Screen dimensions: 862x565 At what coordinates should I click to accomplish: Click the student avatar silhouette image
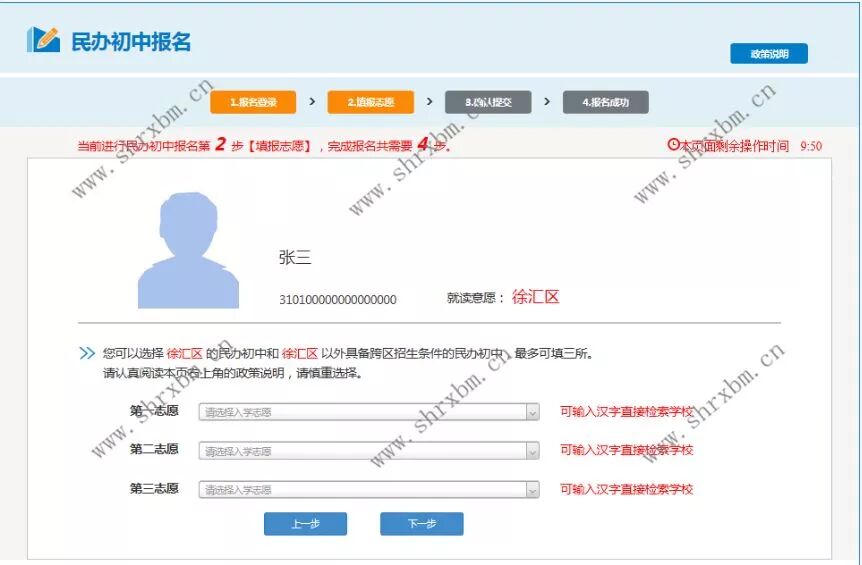(x=188, y=250)
